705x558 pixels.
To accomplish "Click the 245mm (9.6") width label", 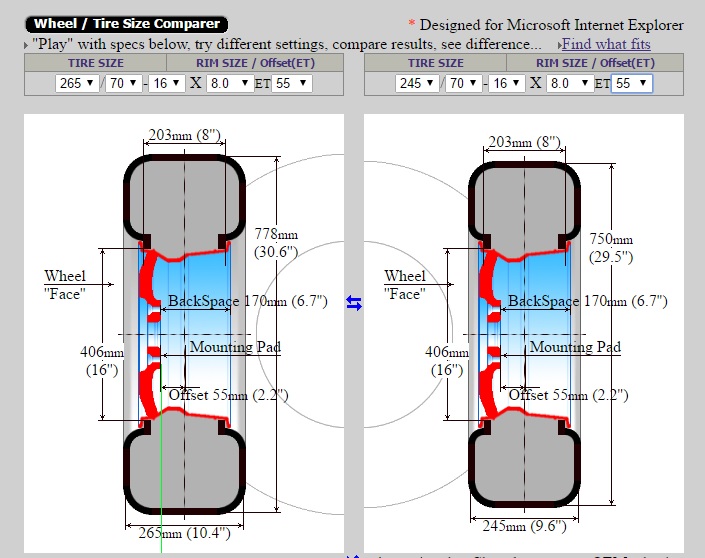I will pos(524,526).
